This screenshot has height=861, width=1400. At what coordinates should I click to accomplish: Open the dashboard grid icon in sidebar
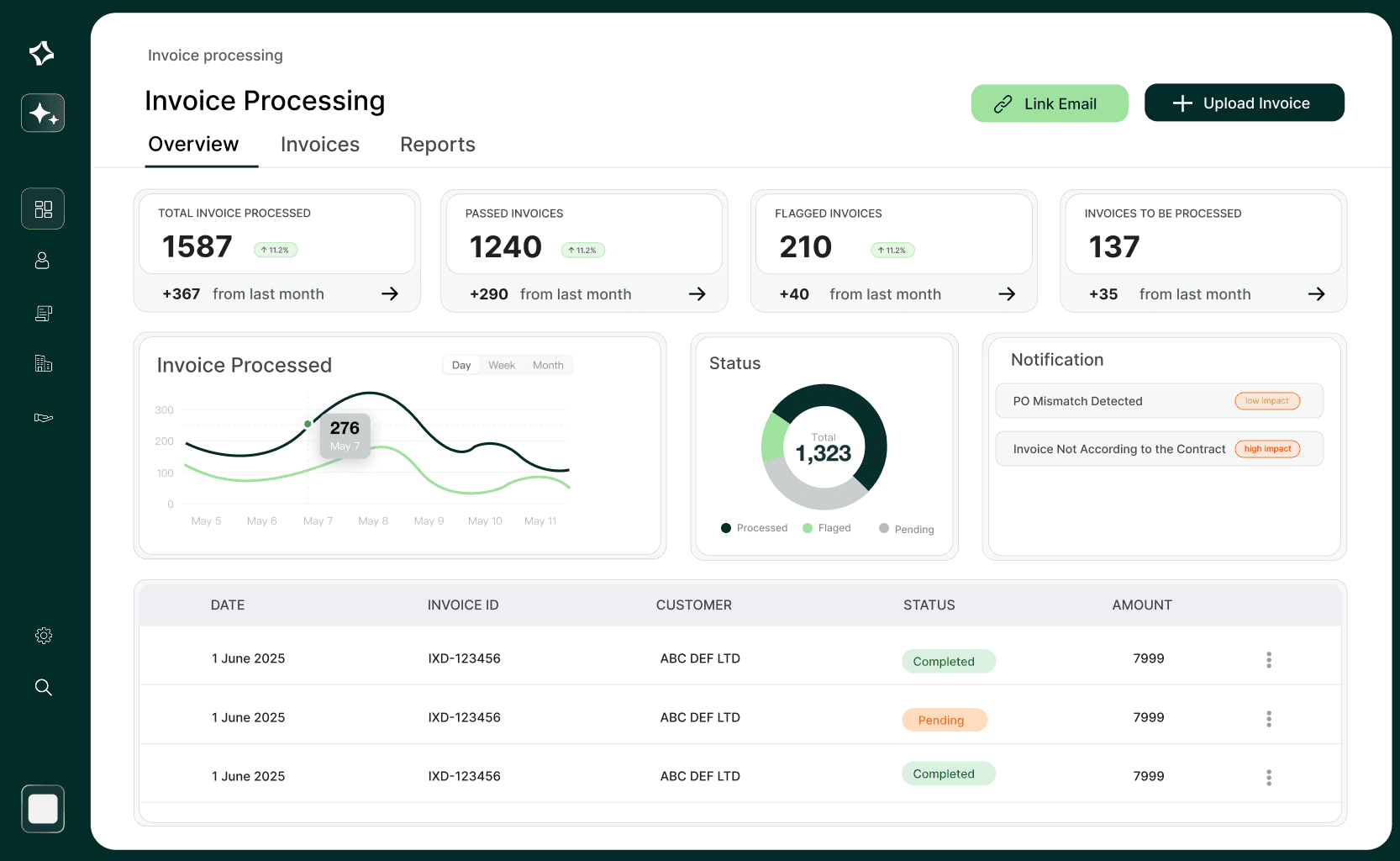tap(43, 209)
